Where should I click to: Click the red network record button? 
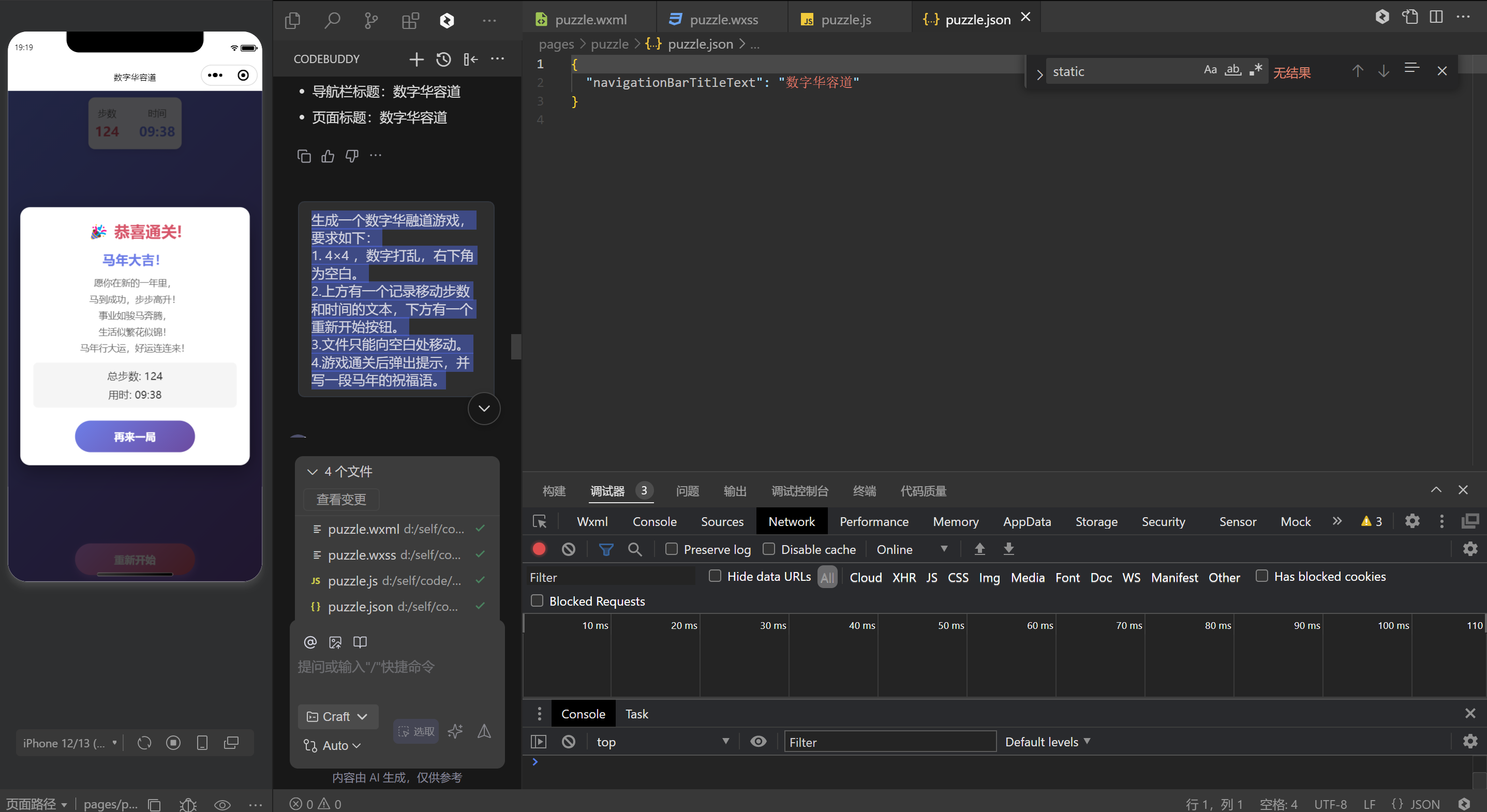click(x=539, y=549)
